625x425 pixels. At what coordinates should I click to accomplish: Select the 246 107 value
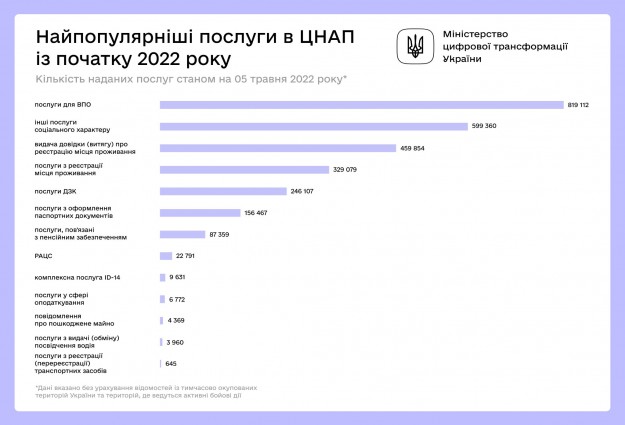pos(302,191)
